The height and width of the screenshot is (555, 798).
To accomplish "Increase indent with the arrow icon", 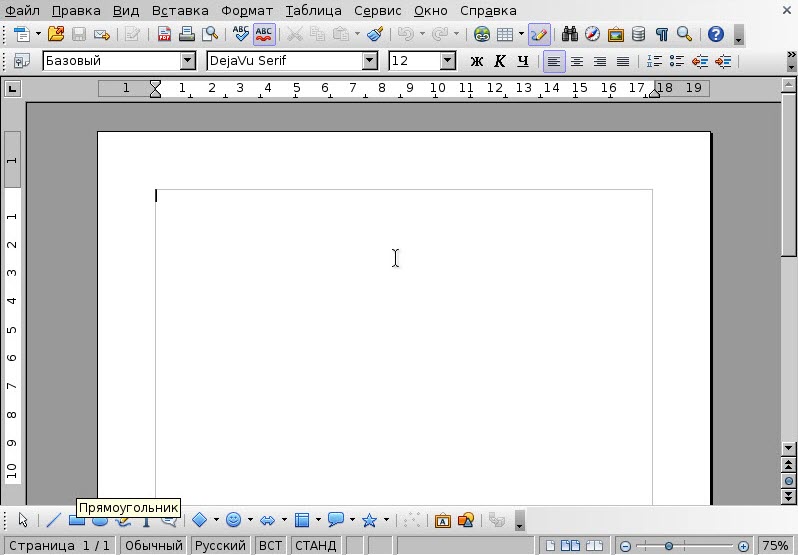I will tap(723, 62).
